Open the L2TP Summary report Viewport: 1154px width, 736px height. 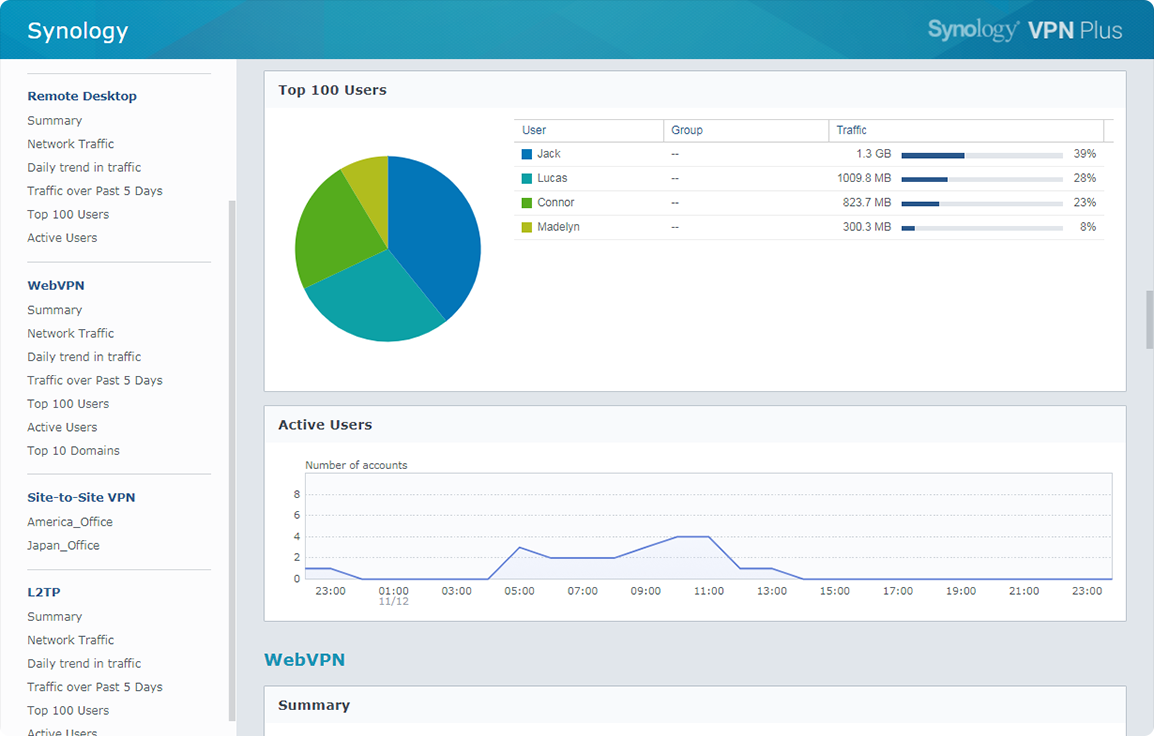coord(54,616)
